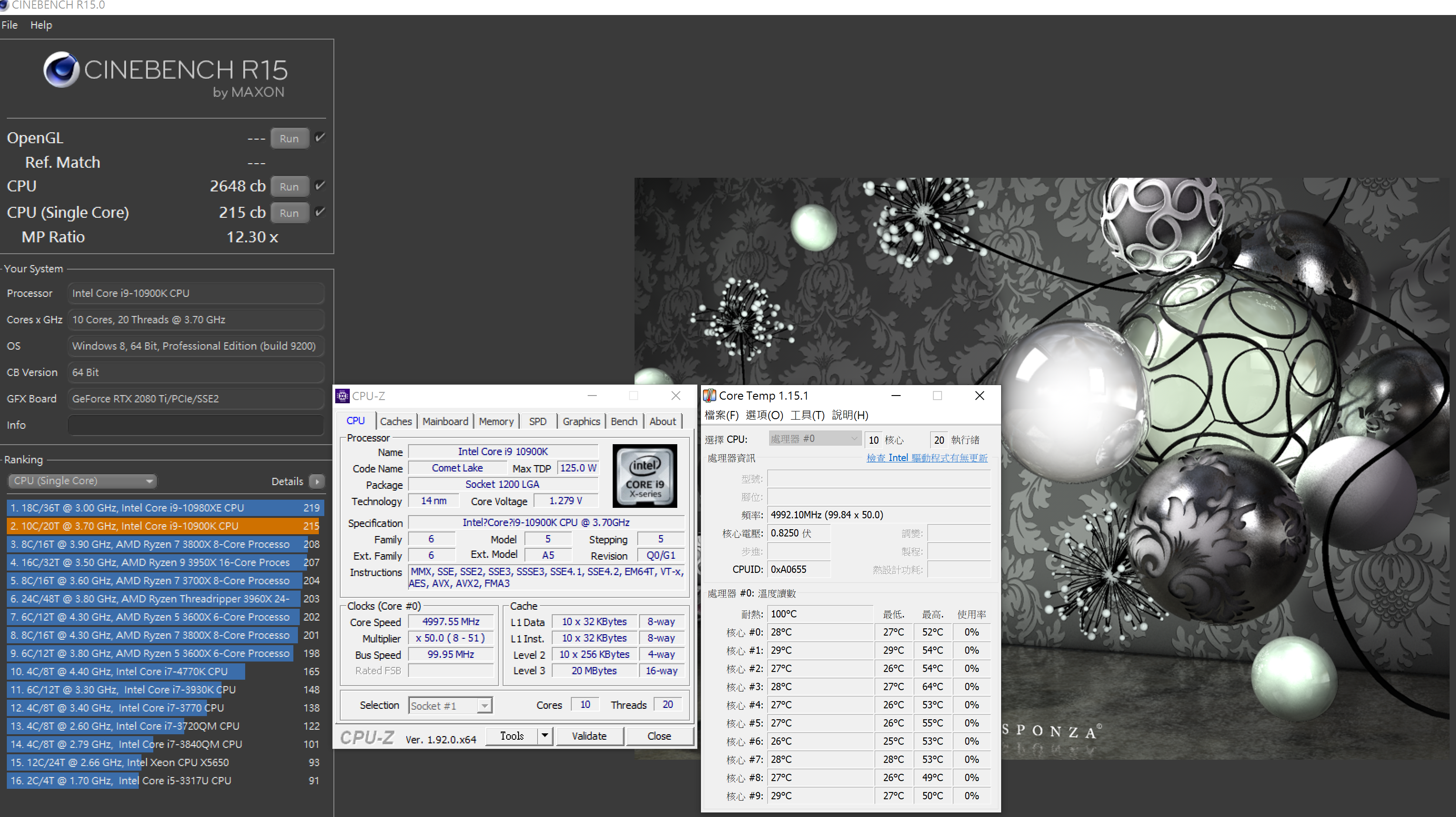The height and width of the screenshot is (817, 1456).
Task: Open the 說明(H) menu in Core Temp
Action: [x=850, y=415]
